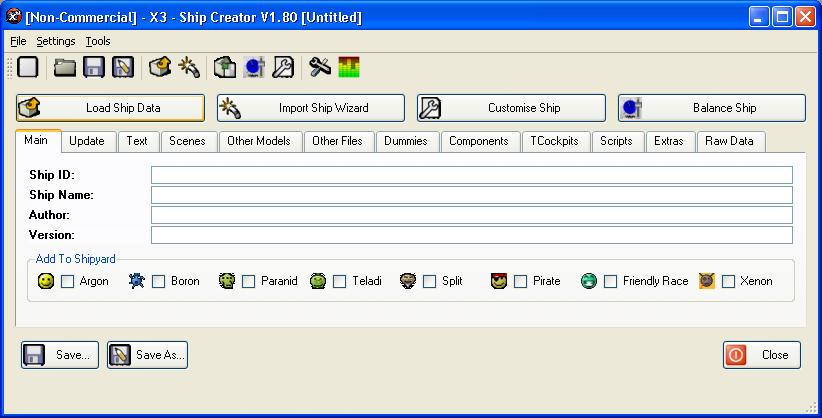
Task: Toggle the Xenon shipyard checkbox
Action: pos(728,282)
